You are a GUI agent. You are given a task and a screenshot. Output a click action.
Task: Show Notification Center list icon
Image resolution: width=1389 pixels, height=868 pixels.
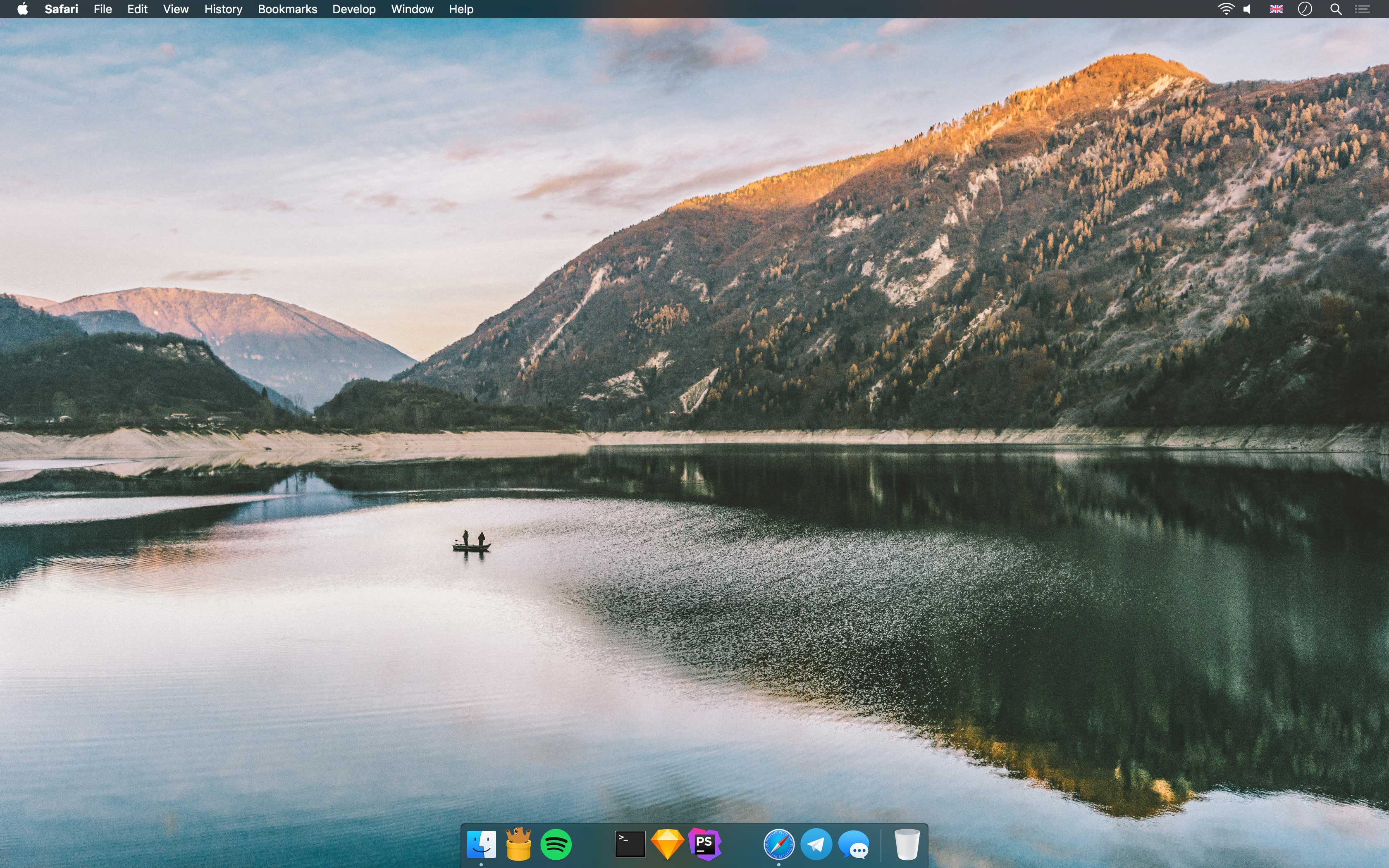(1363, 9)
